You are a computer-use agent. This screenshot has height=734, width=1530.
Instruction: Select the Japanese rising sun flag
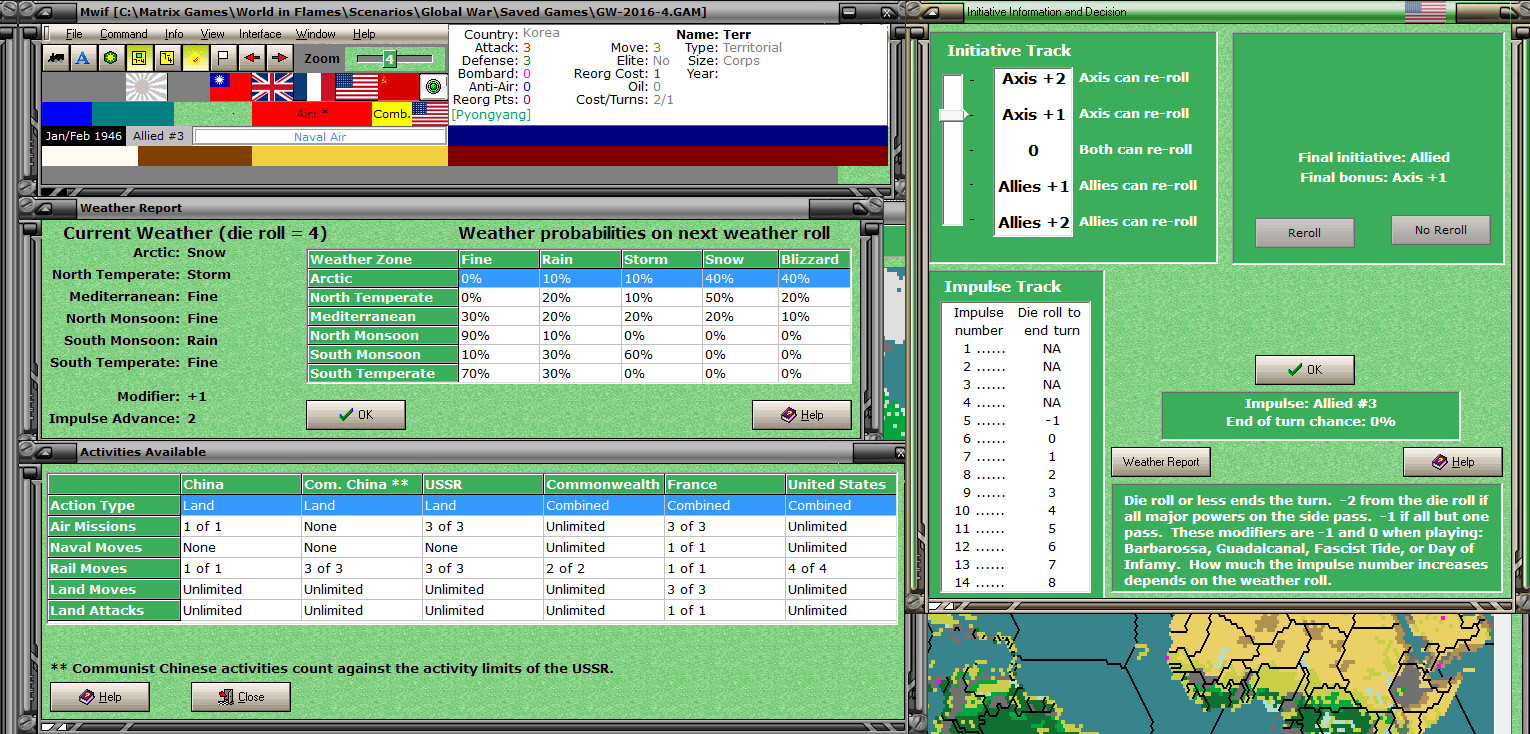146,87
